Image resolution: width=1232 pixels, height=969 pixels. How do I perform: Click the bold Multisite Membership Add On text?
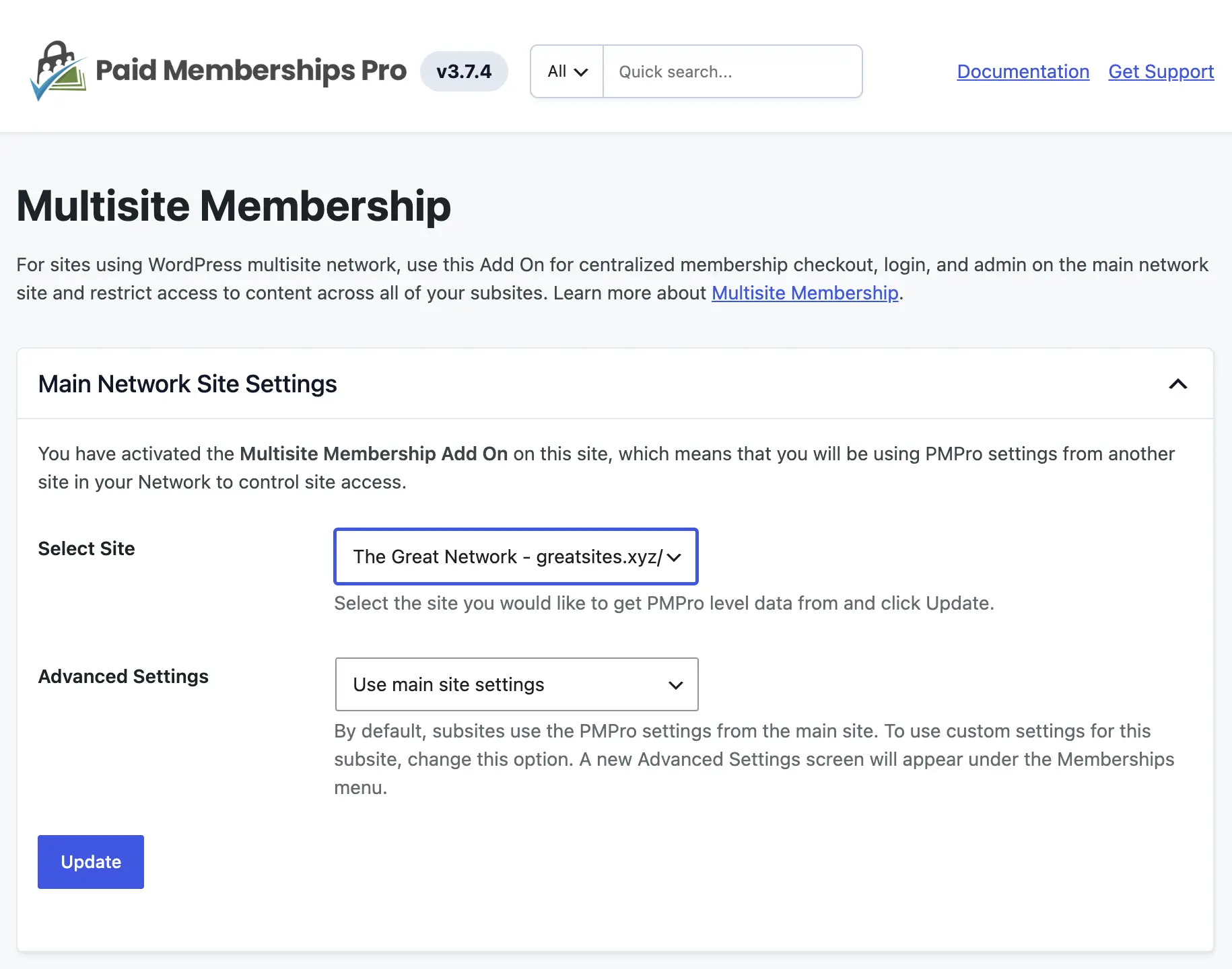374,454
